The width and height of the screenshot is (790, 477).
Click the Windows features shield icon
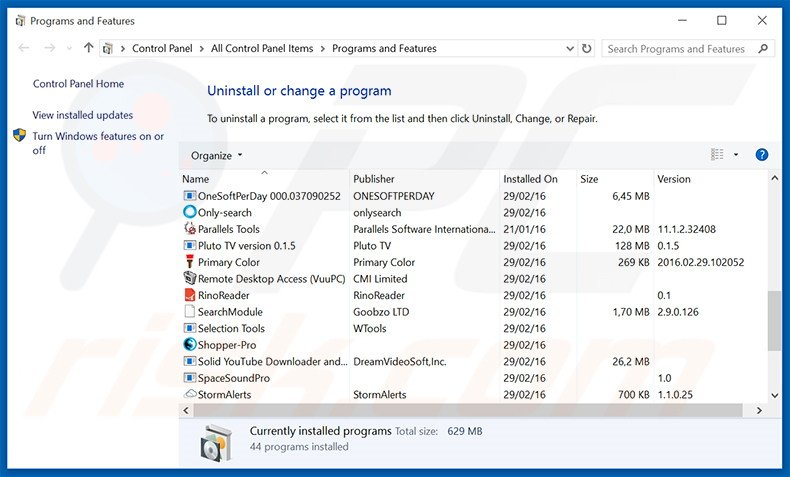click(19, 135)
